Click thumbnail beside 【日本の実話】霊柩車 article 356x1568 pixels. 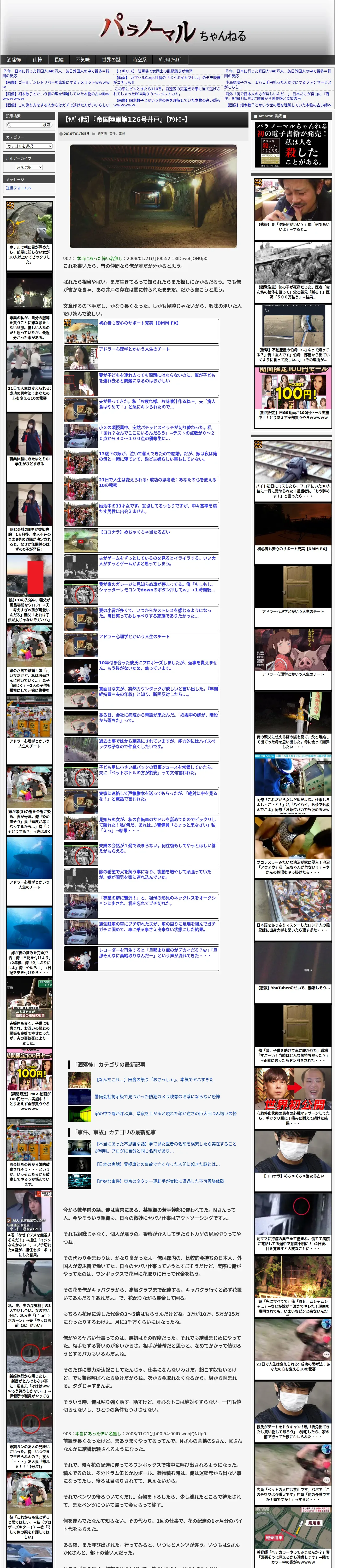[x=80, y=1165]
